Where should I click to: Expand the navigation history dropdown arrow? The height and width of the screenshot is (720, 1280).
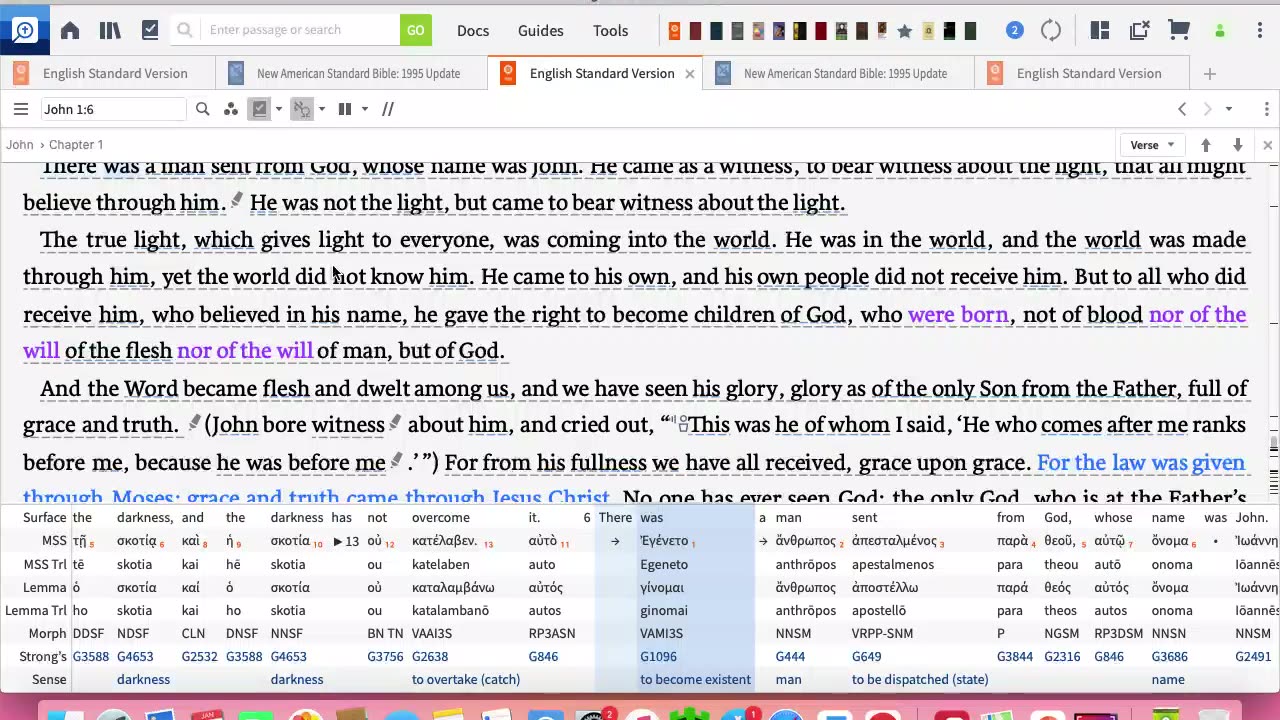pyautogui.click(x=1229, y=109)
